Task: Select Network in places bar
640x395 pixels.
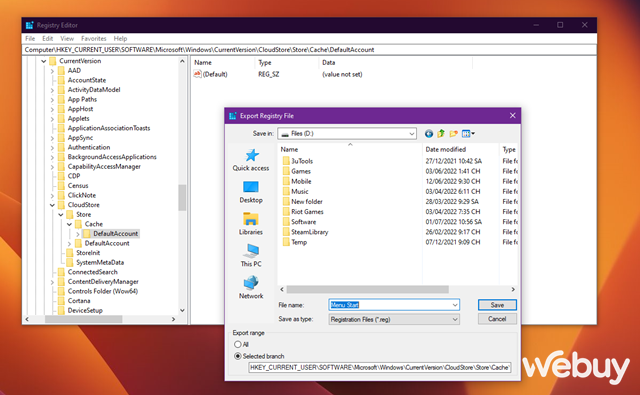Action: (x=251, y=287)
